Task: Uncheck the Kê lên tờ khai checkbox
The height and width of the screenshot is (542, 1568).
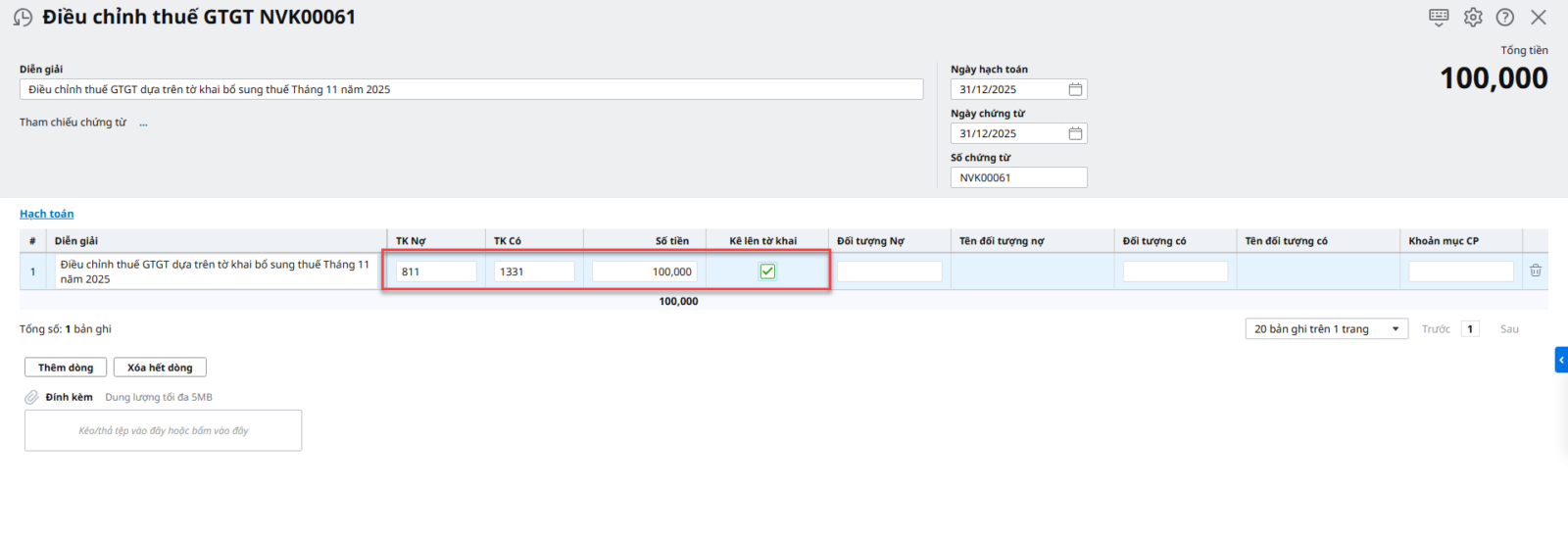Action: [x=767, y=271]
